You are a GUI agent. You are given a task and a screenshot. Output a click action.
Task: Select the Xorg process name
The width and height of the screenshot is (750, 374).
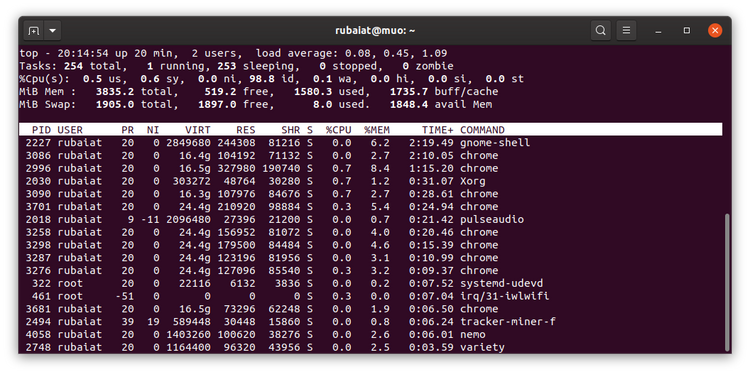coord(473,181)
